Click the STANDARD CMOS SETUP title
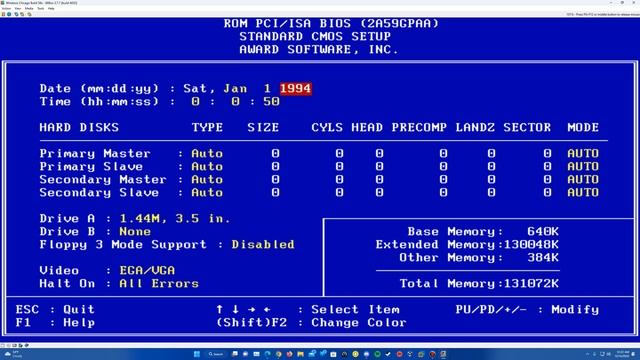This screenshot has width=640, height=360. click(315, 36)
